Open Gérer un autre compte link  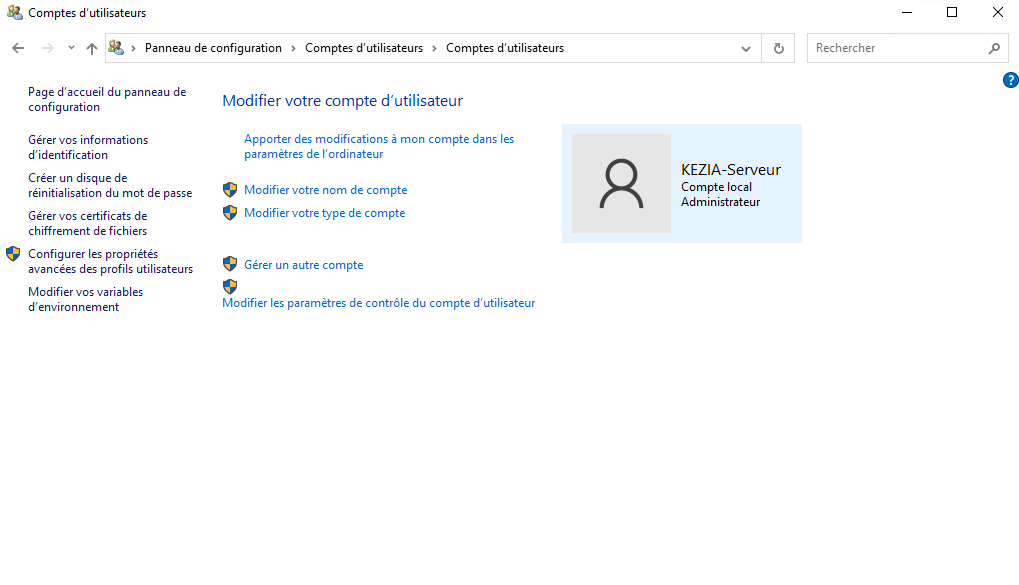[x=303, y=265]
